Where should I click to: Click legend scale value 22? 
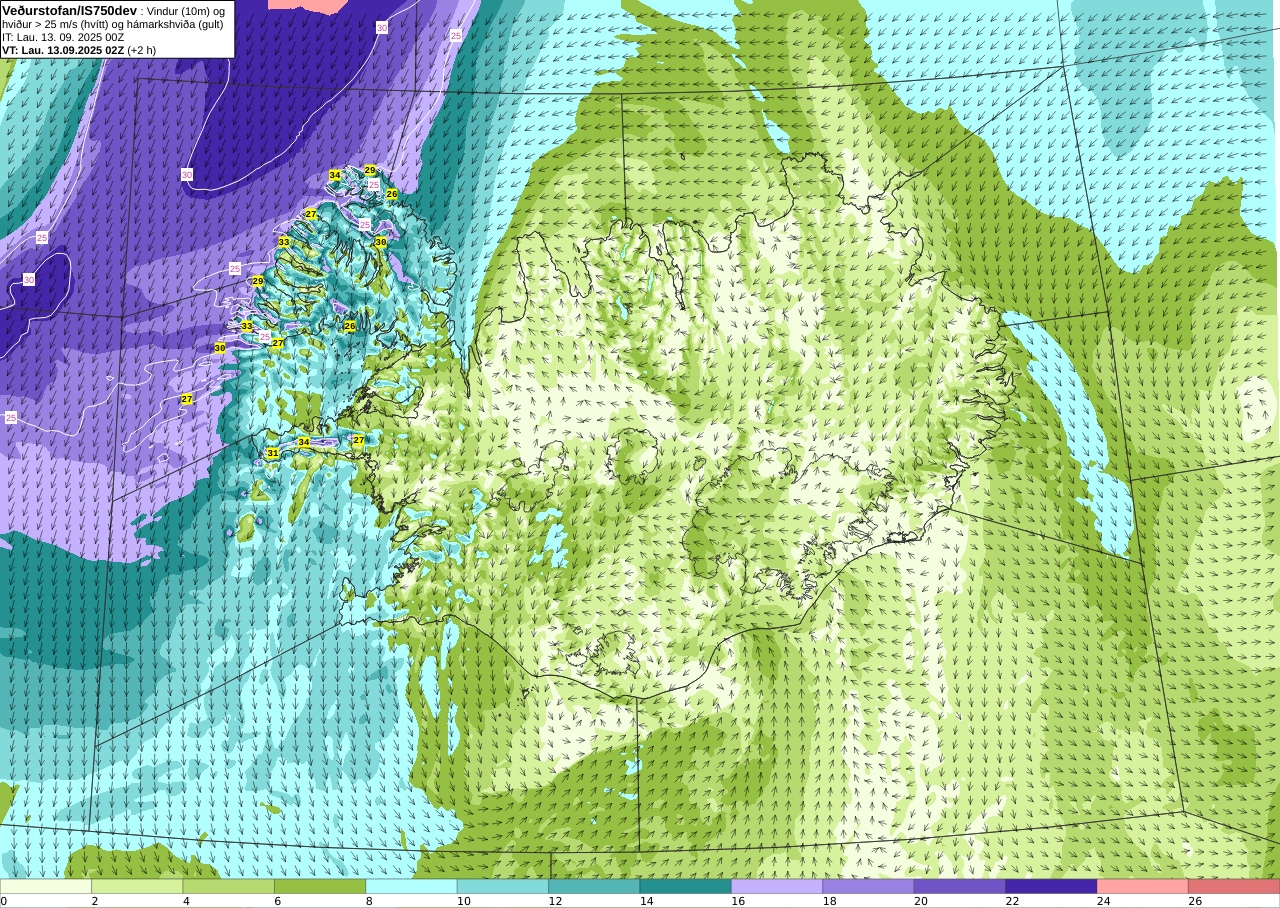1012,901
